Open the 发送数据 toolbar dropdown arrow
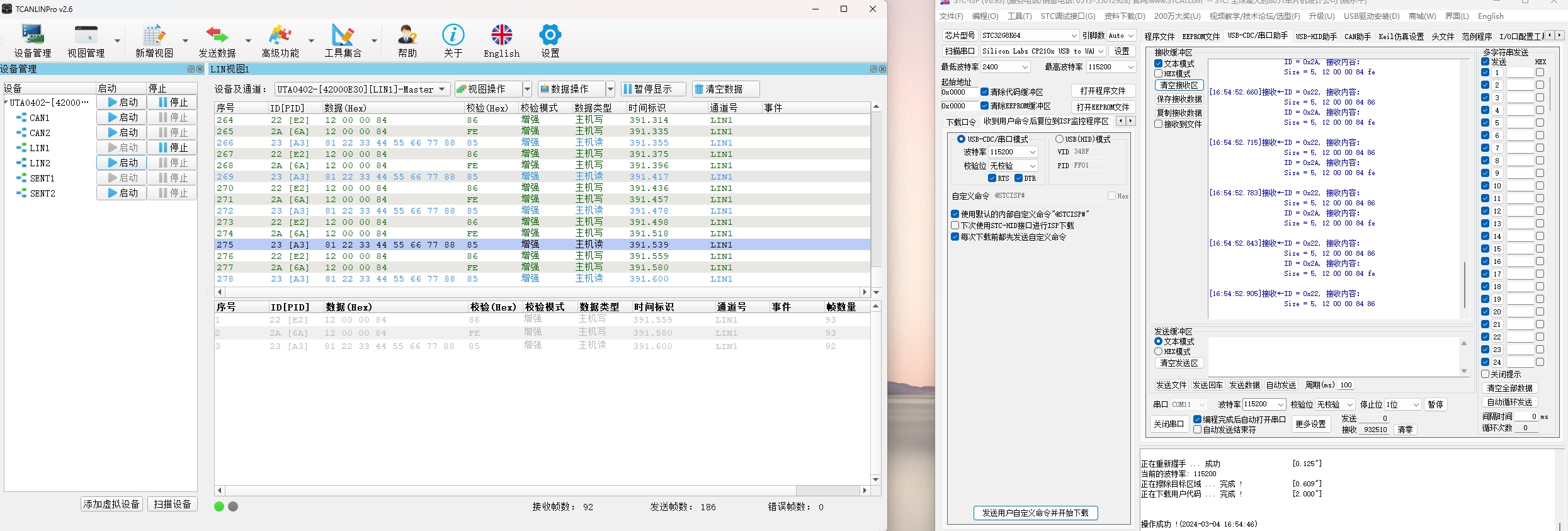The width and height of the screenshot is (1568, 531). pyautogui.click(x=248, y=40)
